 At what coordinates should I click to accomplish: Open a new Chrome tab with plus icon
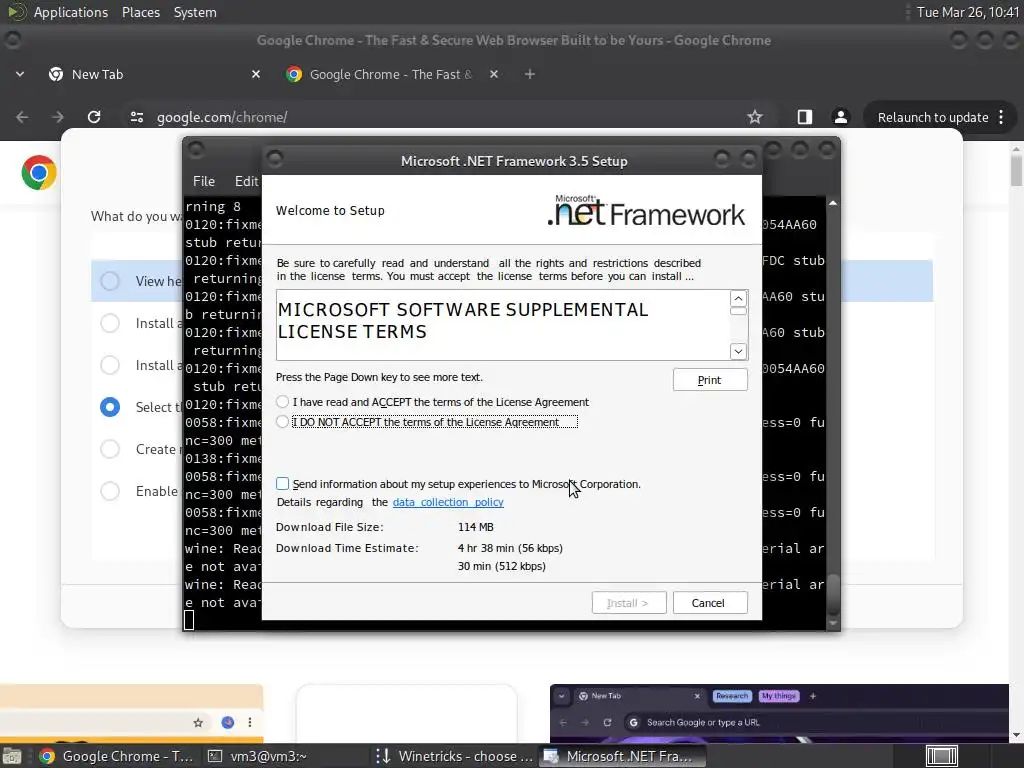coord(530,74)
